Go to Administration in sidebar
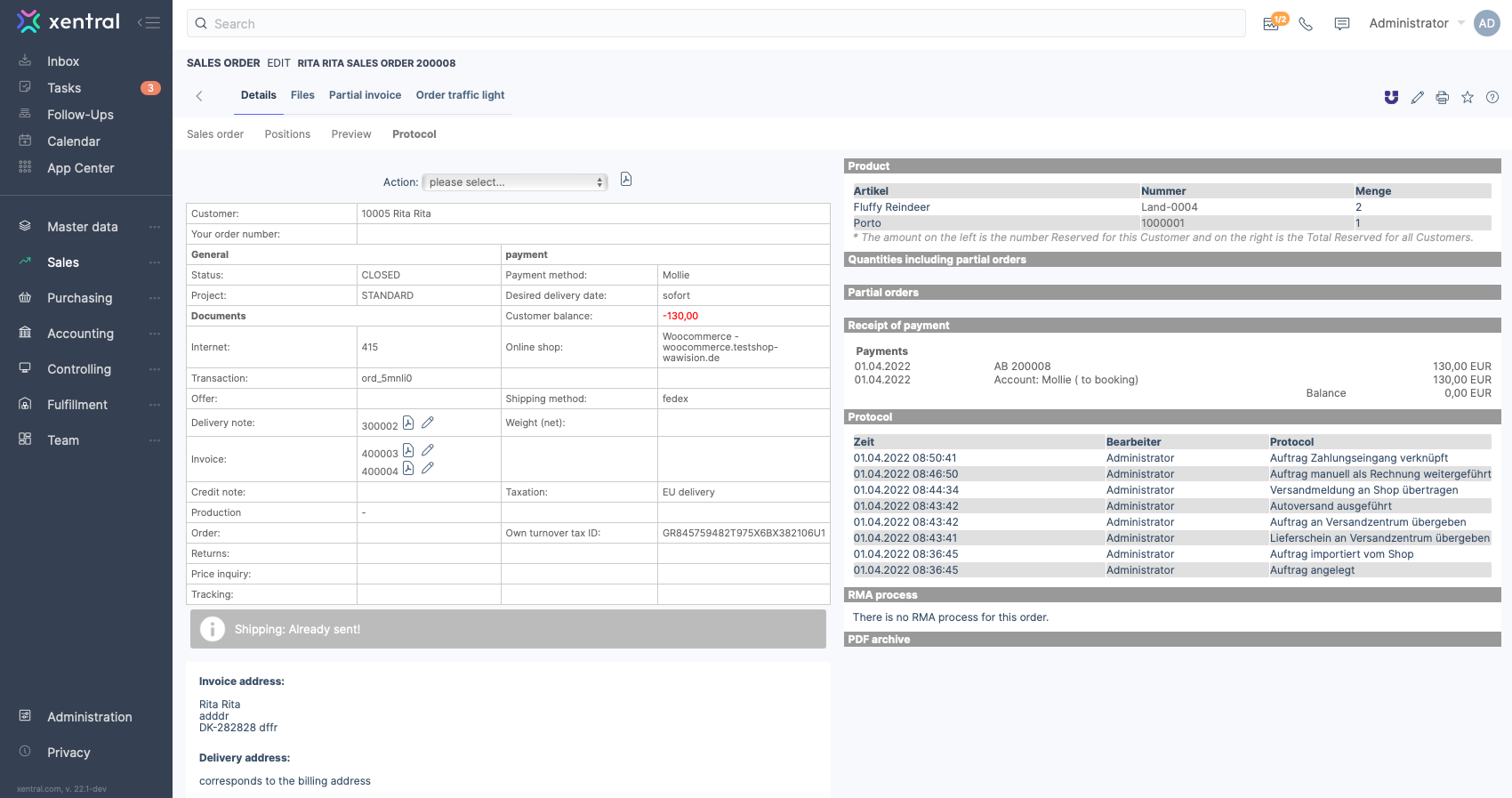The image size is (1512, 798). pos(89,717)
